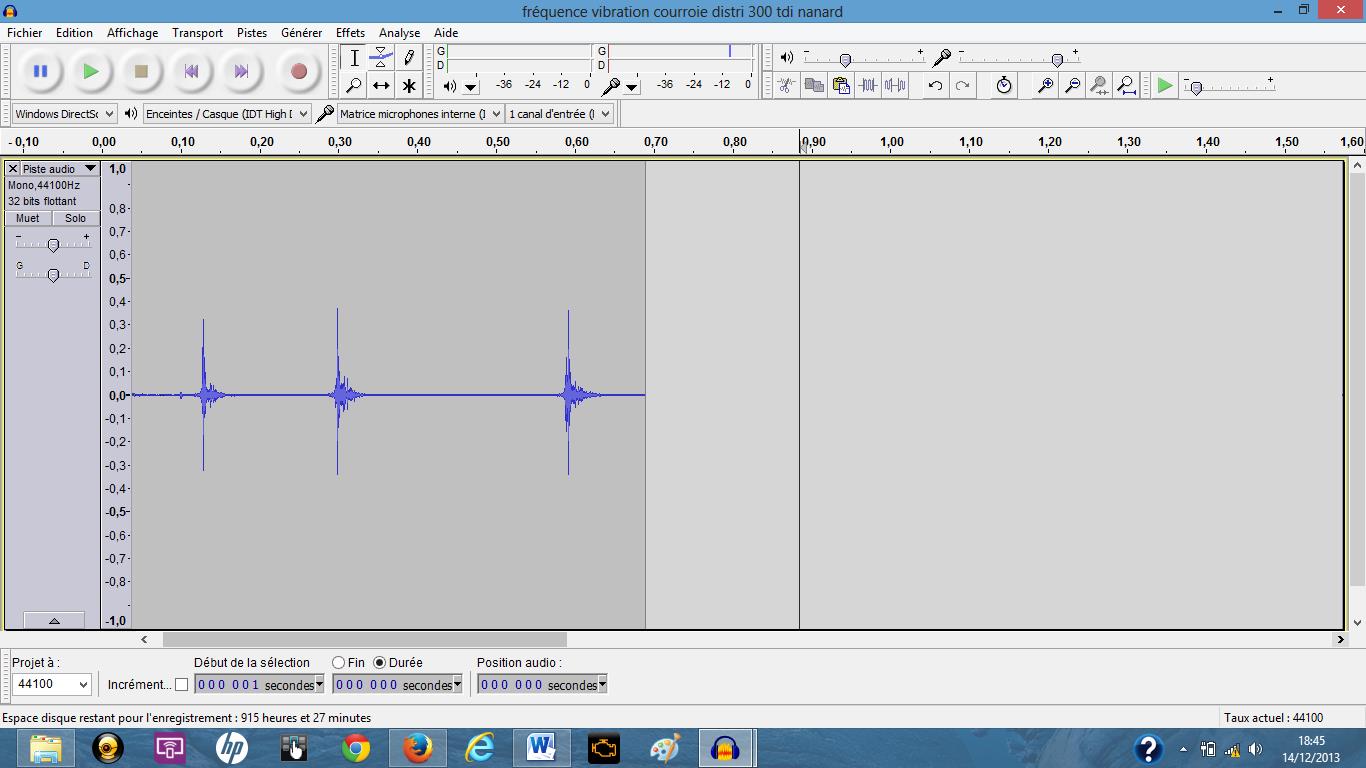This screenshot has width=1366, height=768.
Task: Select the Draw pencil tool
Action: pyautogui.click(x=409, y=58)
